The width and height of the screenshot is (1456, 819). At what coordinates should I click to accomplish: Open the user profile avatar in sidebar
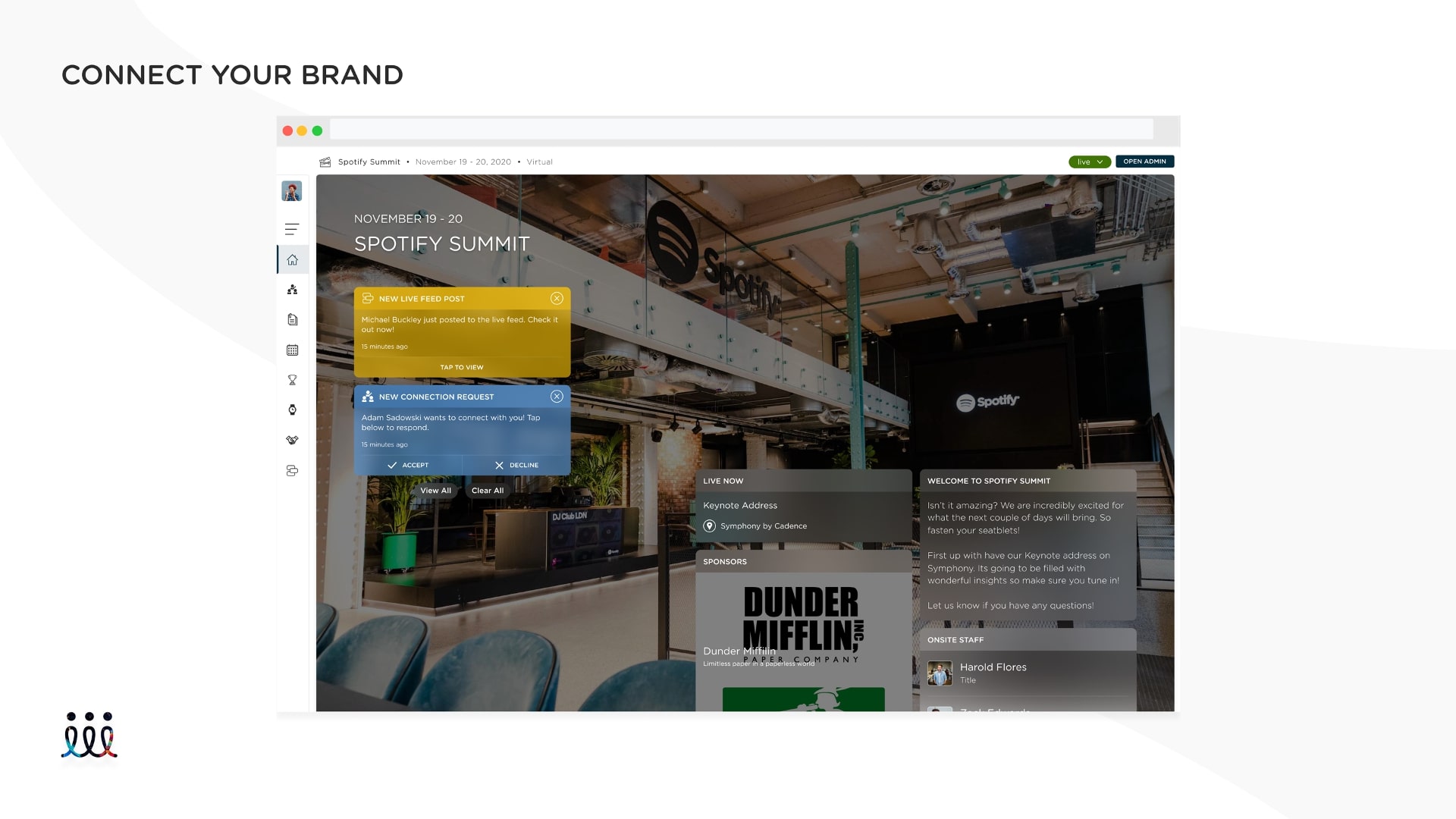click(x=292, y=191)
